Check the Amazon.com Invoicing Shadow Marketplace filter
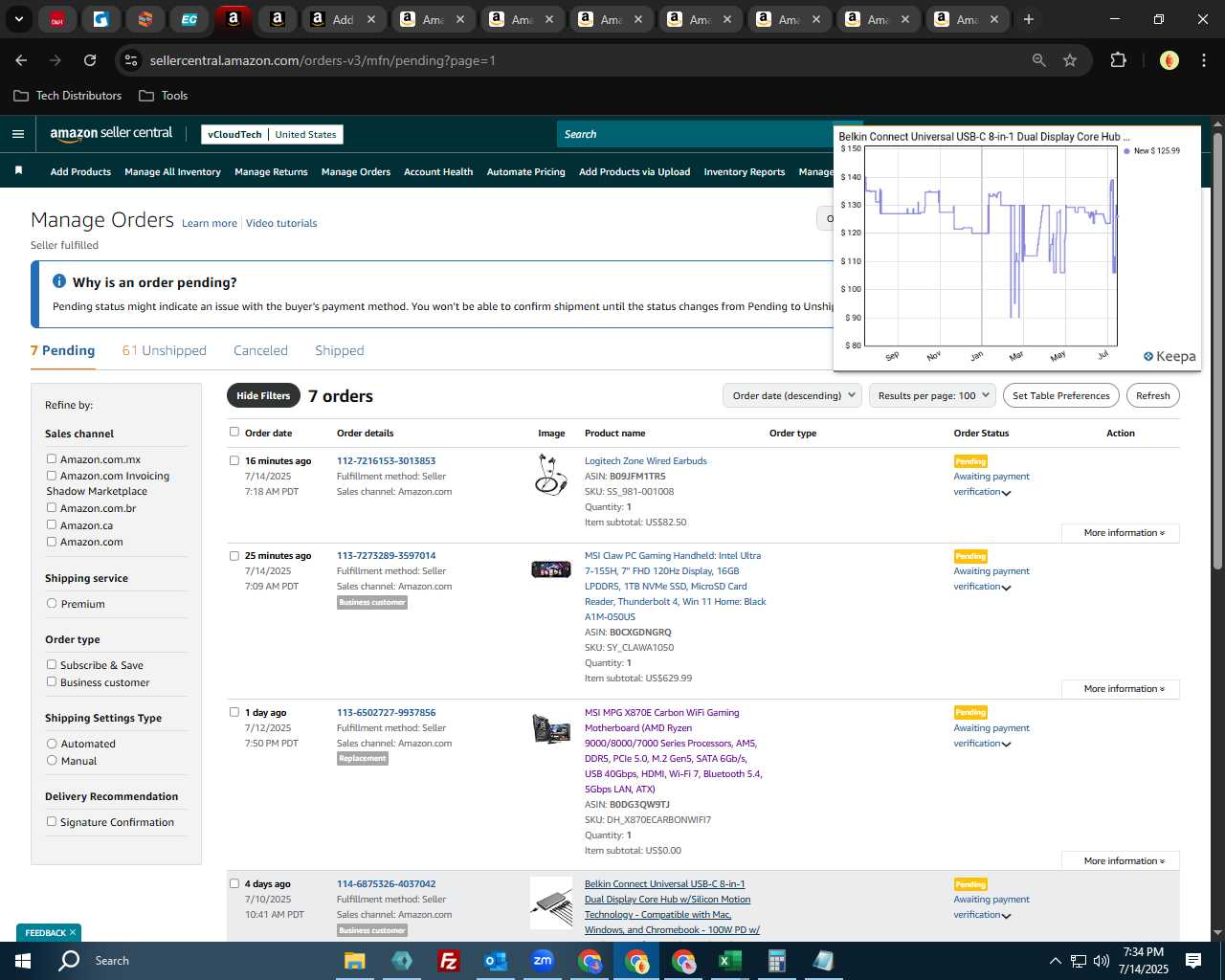The height and width of the screenshot is (980, 1225). pos(52,476)
